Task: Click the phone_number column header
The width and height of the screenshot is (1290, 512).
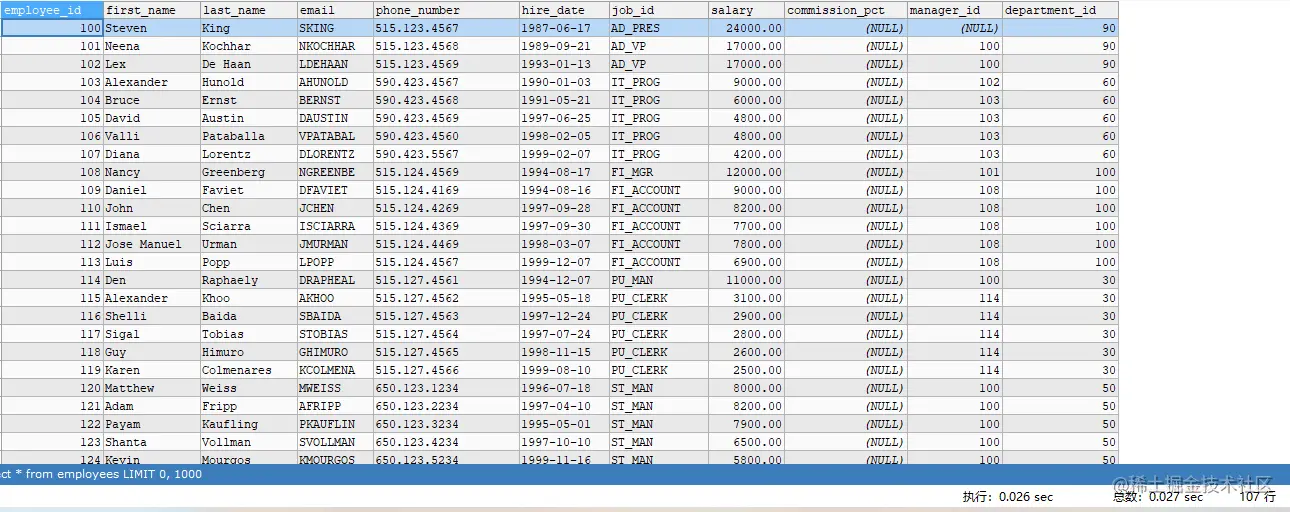Action: (446, 10)
